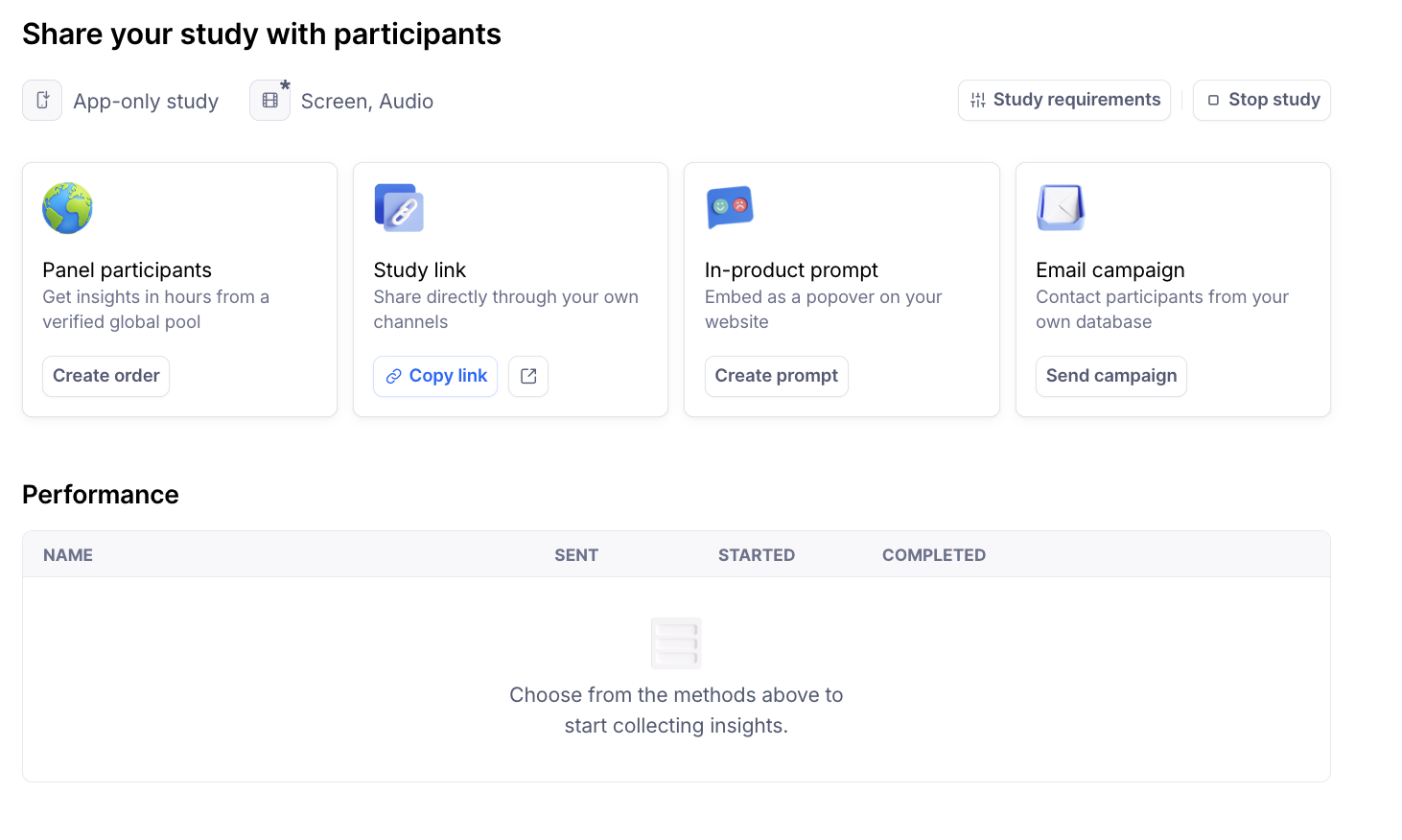Copy the study link

pos(435,376)
